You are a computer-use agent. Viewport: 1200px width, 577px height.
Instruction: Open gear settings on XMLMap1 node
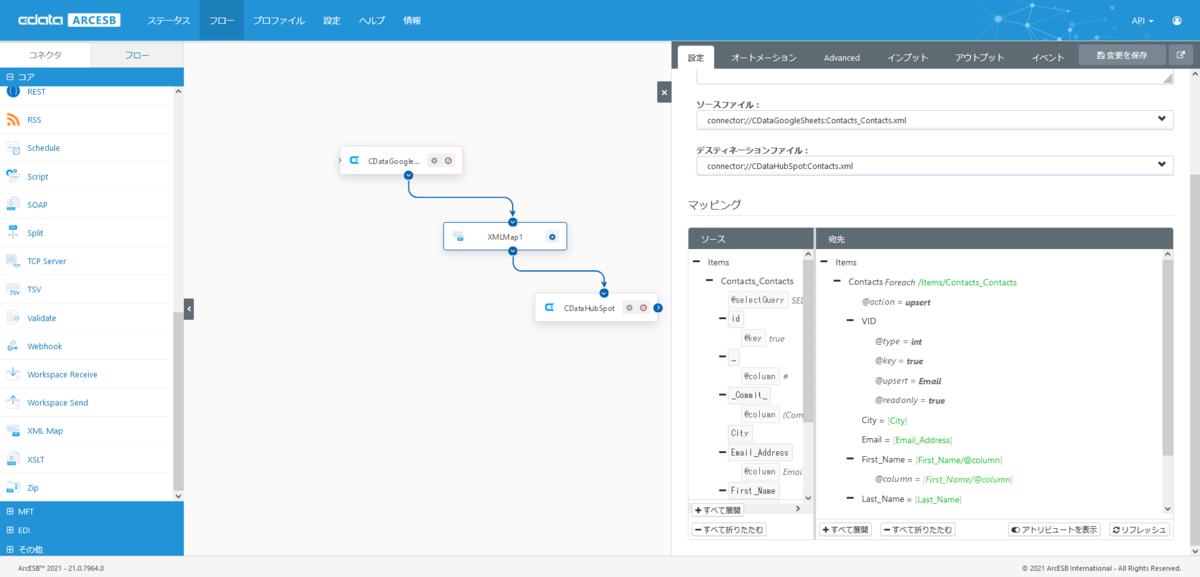[x=551, y=237]
